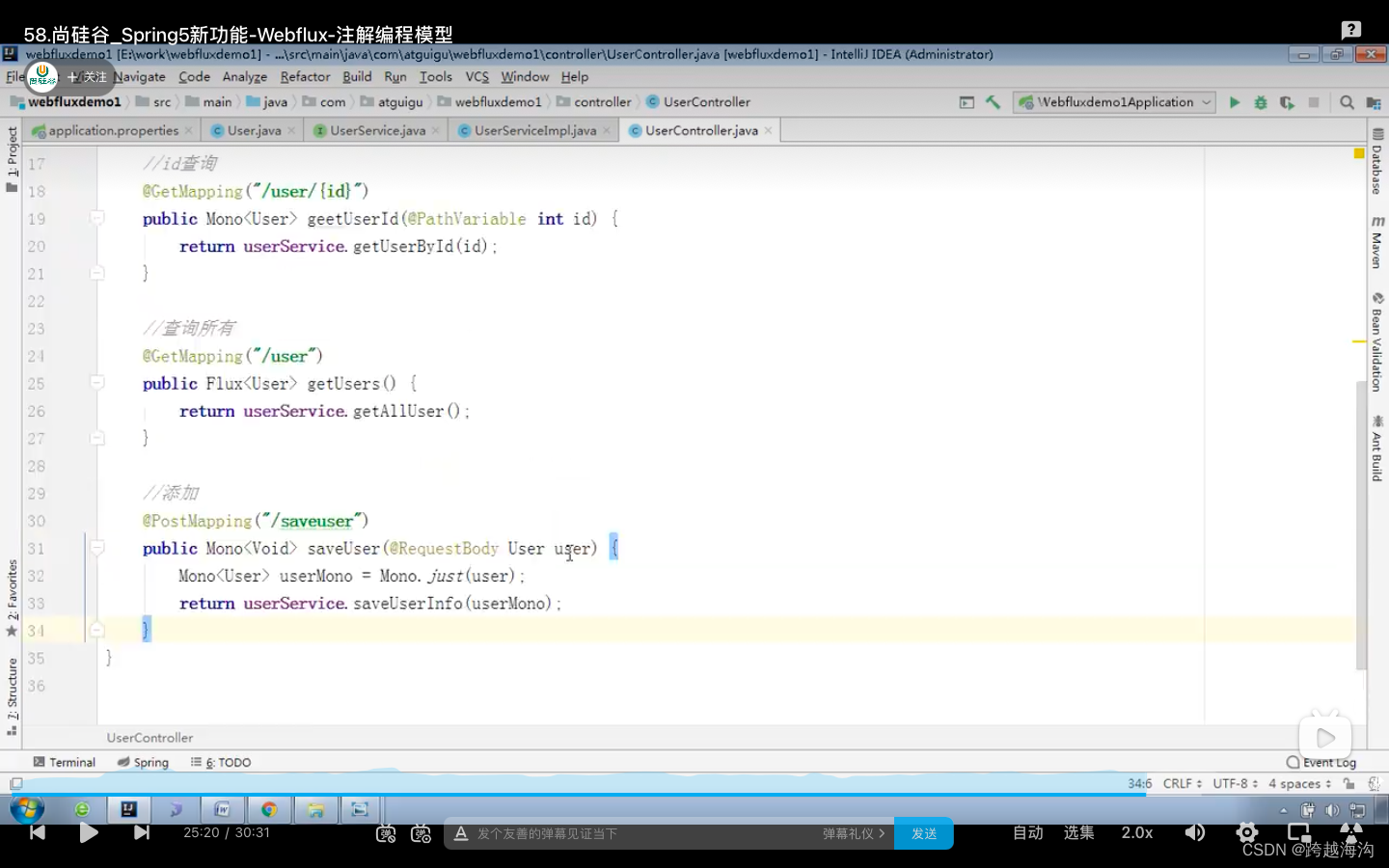
Task: Open the Terminal tool window
Action: click(65, 762)
